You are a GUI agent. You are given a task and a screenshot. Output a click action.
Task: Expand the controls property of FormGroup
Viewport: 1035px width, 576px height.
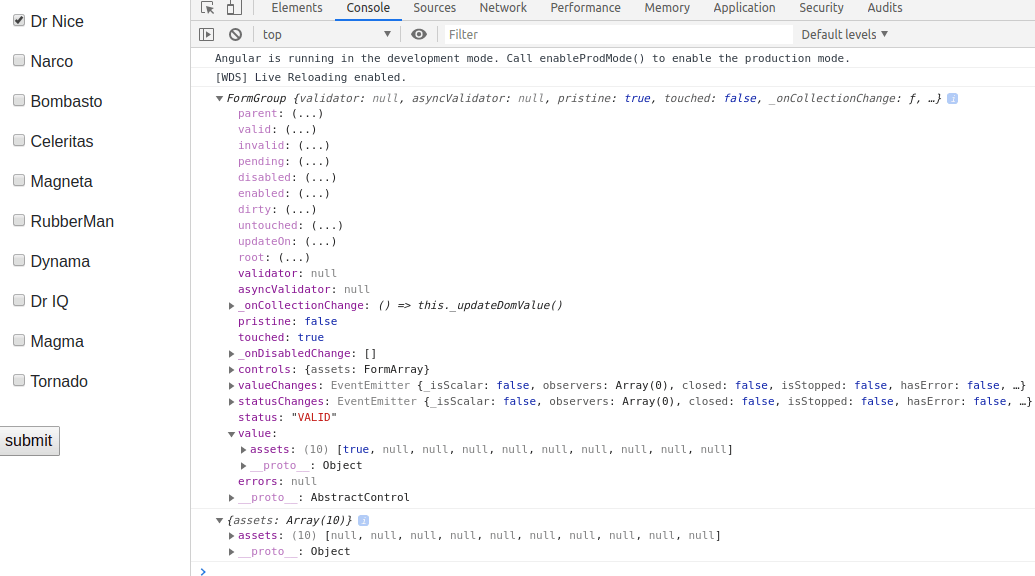(231, 369)
